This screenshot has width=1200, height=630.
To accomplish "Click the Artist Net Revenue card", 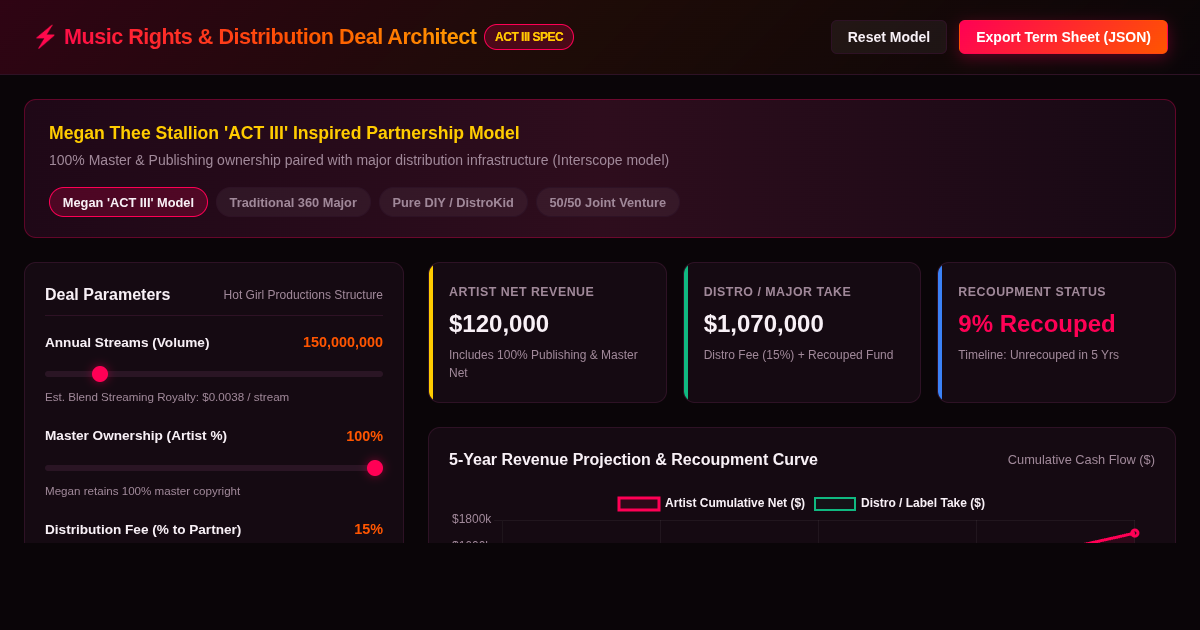I will (548, 332).
